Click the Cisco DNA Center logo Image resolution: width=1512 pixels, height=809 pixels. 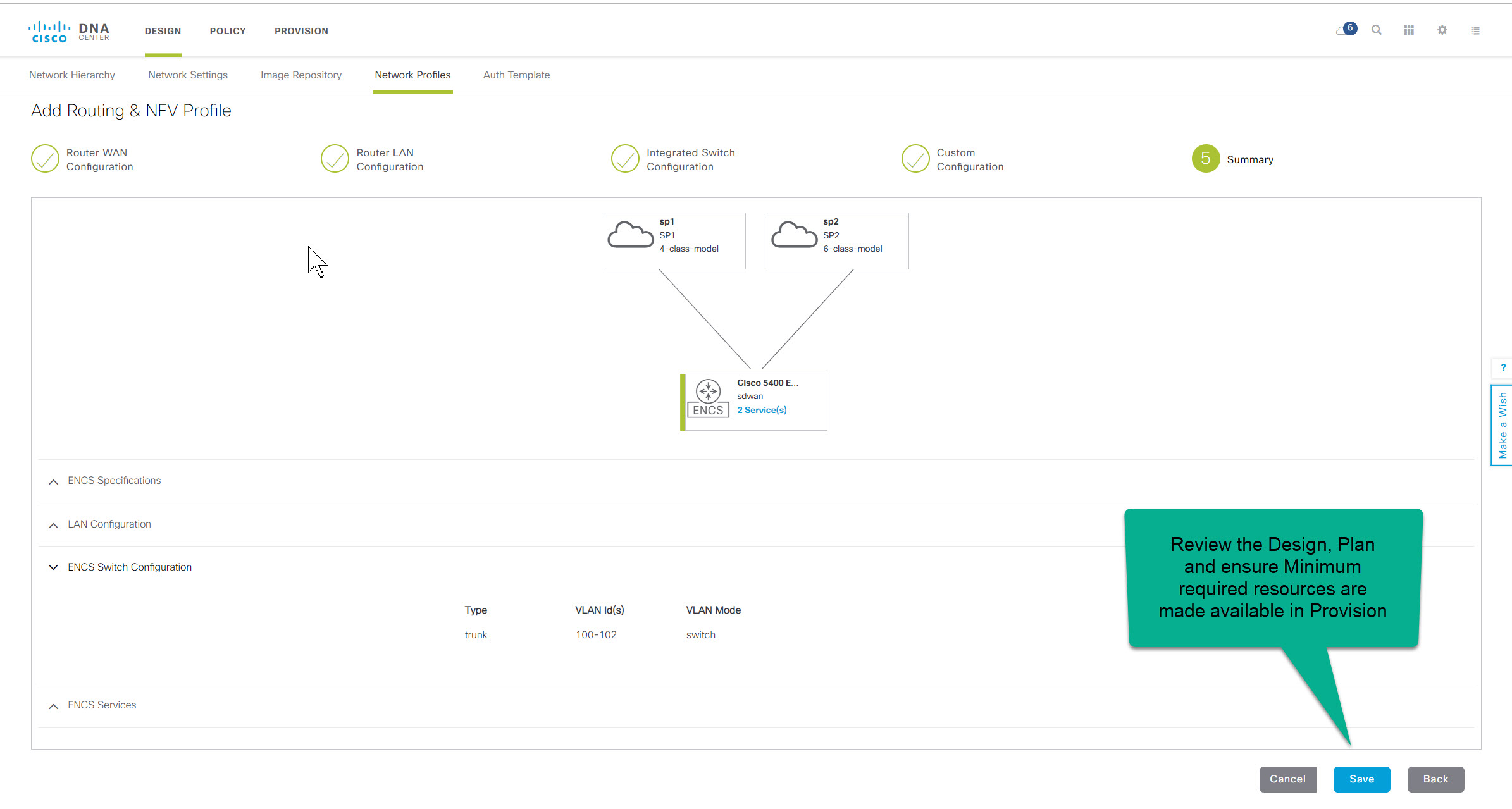(69, 31)
